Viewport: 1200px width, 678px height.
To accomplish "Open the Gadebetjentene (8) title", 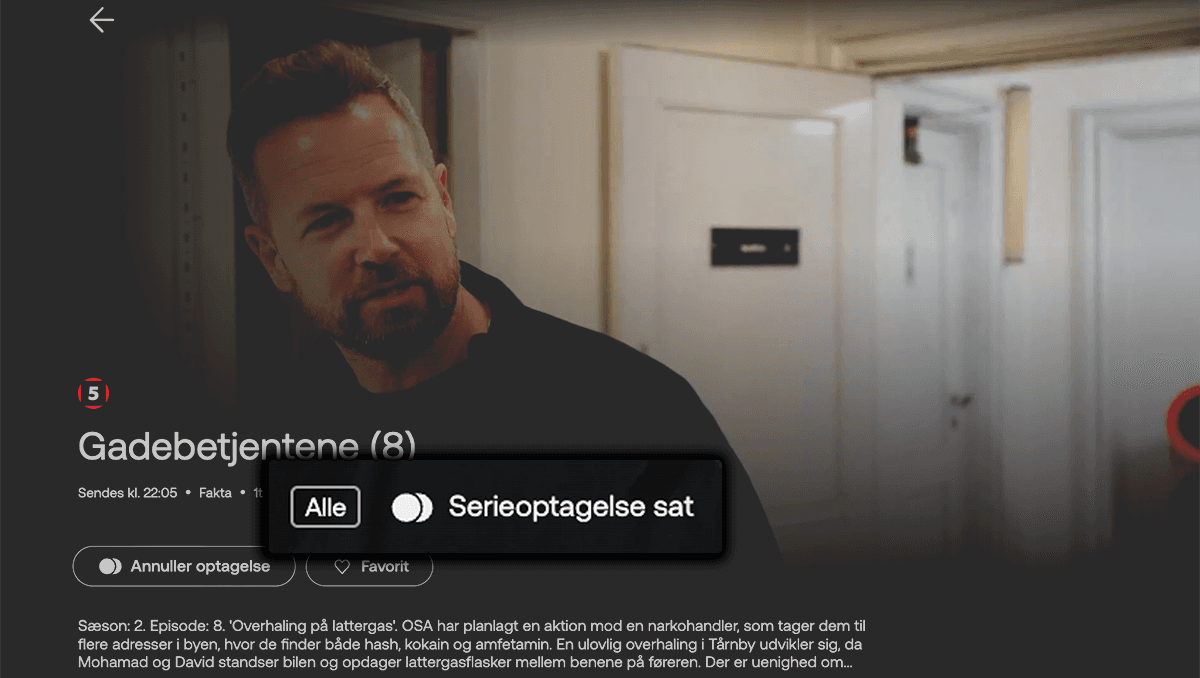I will [x=246, y=446].
